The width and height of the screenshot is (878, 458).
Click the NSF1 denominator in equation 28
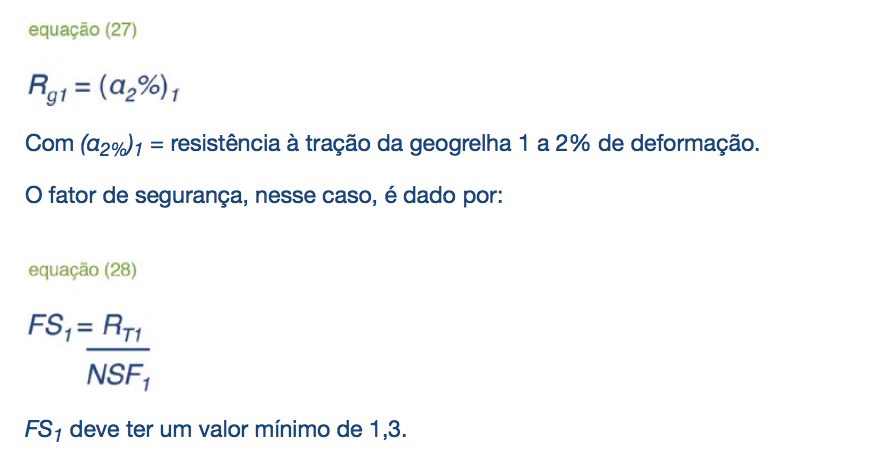pos(118,376)
